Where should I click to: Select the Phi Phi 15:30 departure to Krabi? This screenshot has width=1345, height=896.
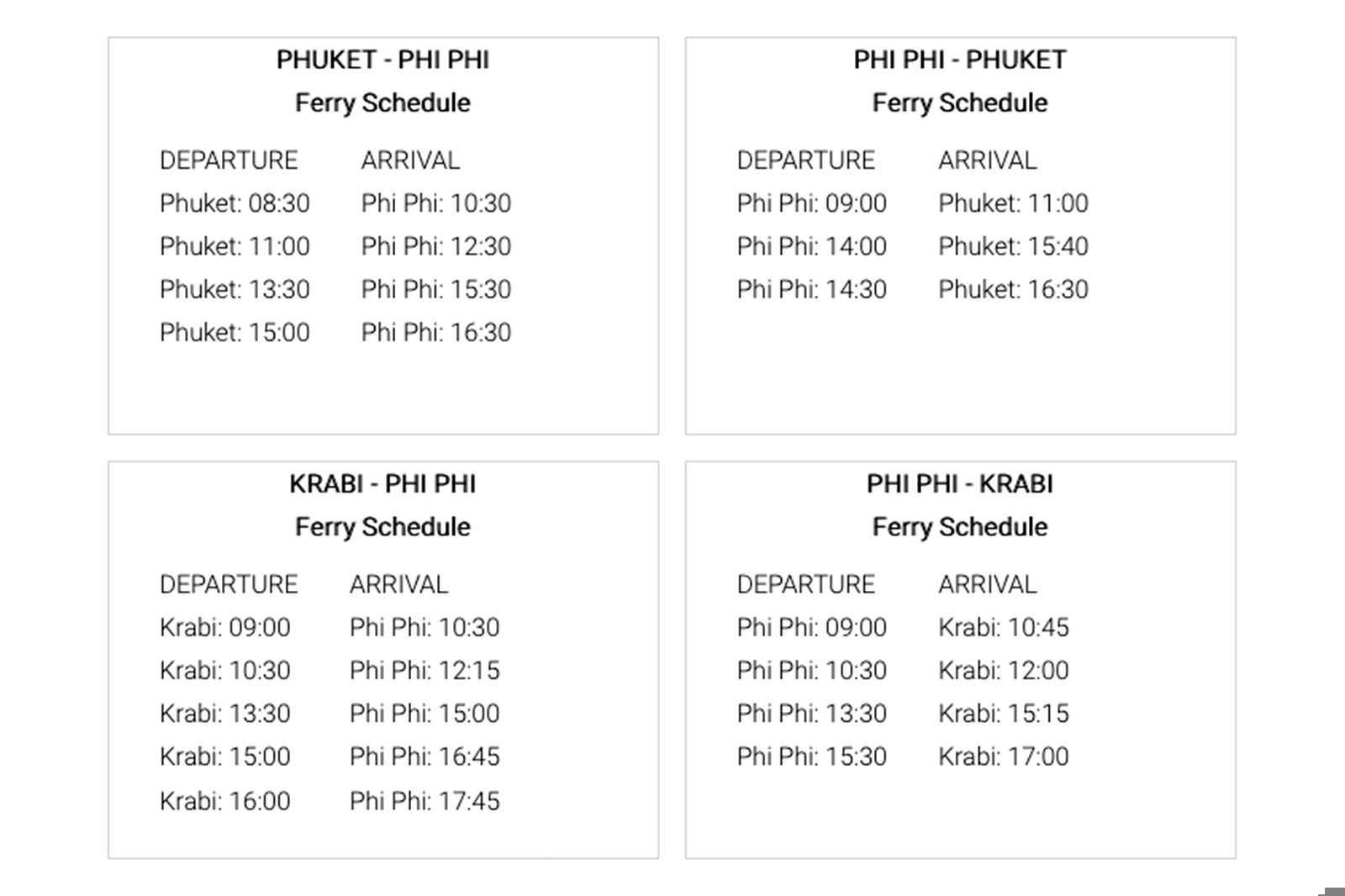811,756
